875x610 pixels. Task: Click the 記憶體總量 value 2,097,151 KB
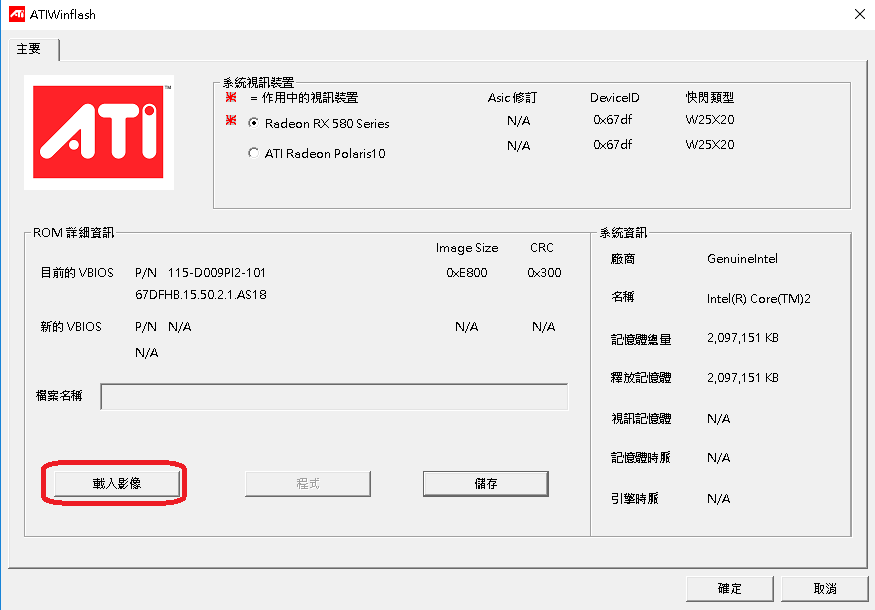(x=742, y=338)
